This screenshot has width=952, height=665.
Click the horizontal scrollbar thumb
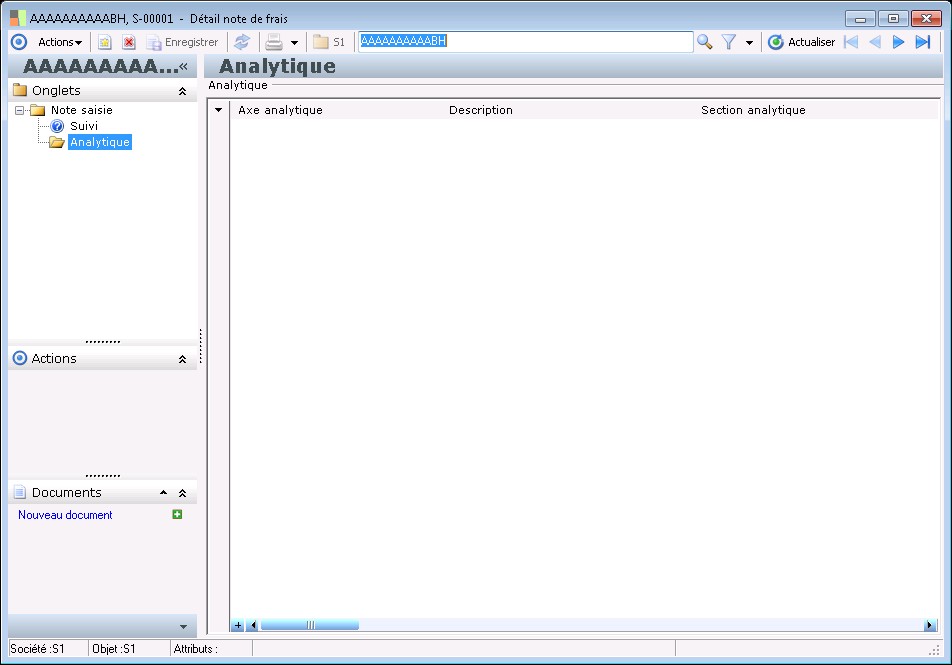[310, 625]
